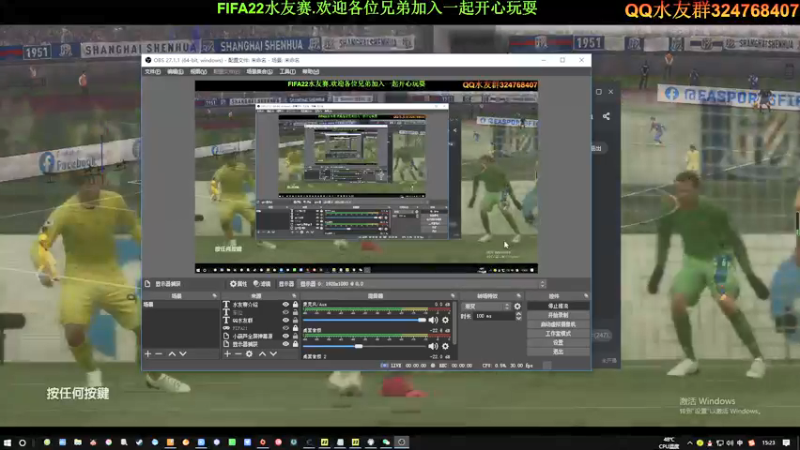800x450 pixels.
Task: Click 启动虚拟摄像机 virtual camera button
Action: click(x=558, y=324)
